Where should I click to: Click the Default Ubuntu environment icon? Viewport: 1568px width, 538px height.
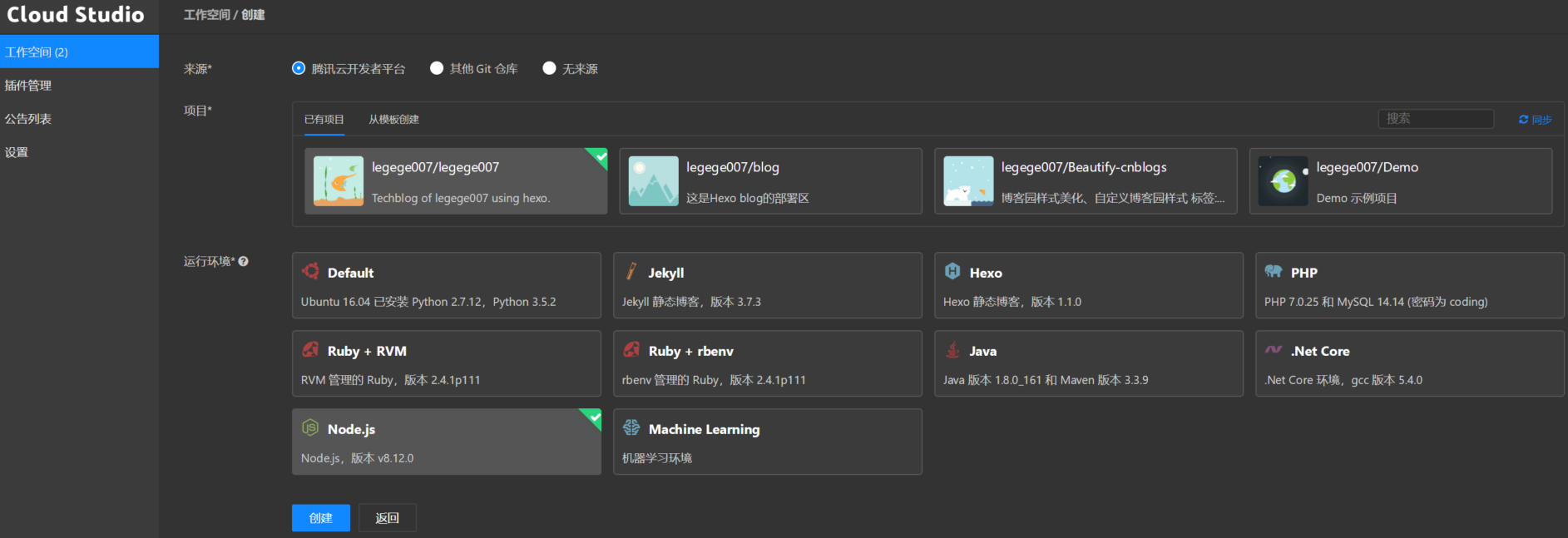click(x=311, y=271)
